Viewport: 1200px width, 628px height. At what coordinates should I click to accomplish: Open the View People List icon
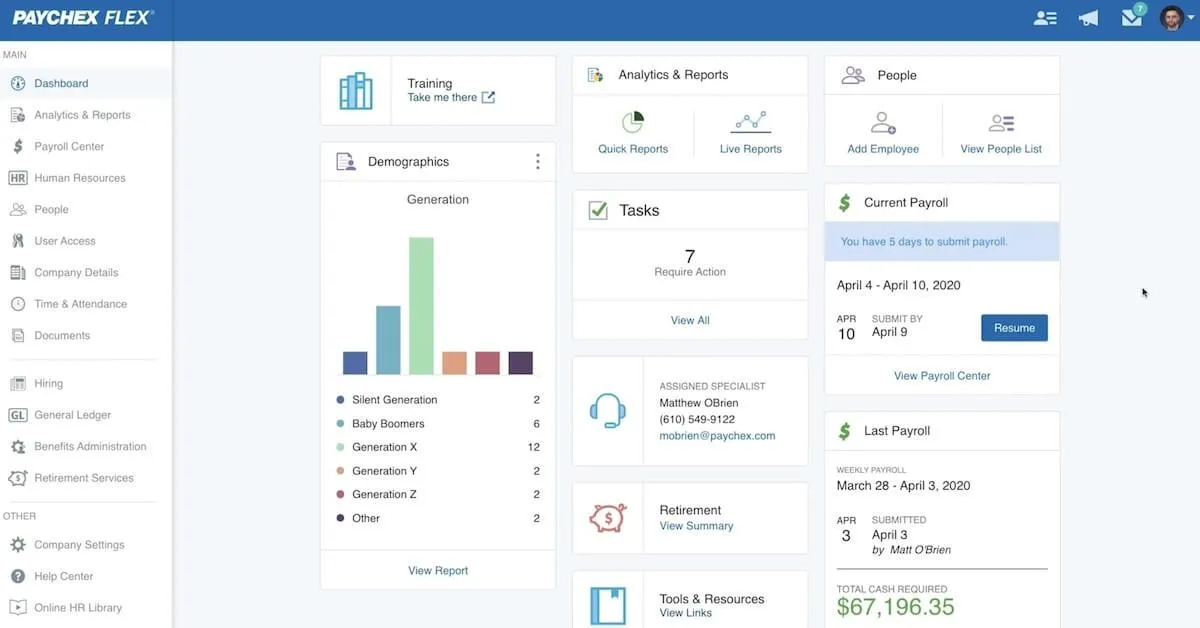click(1001, 123)
